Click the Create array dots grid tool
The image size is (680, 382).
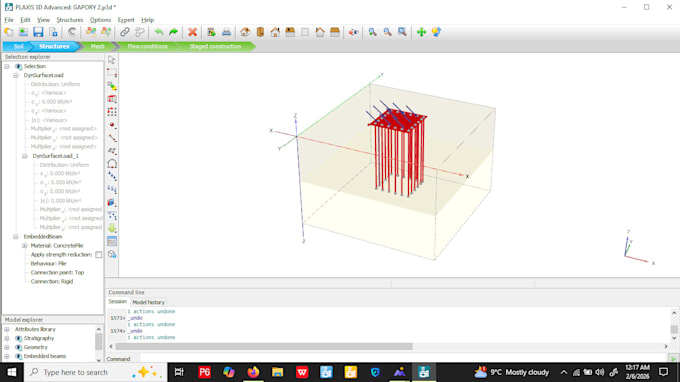pos(112,112)
